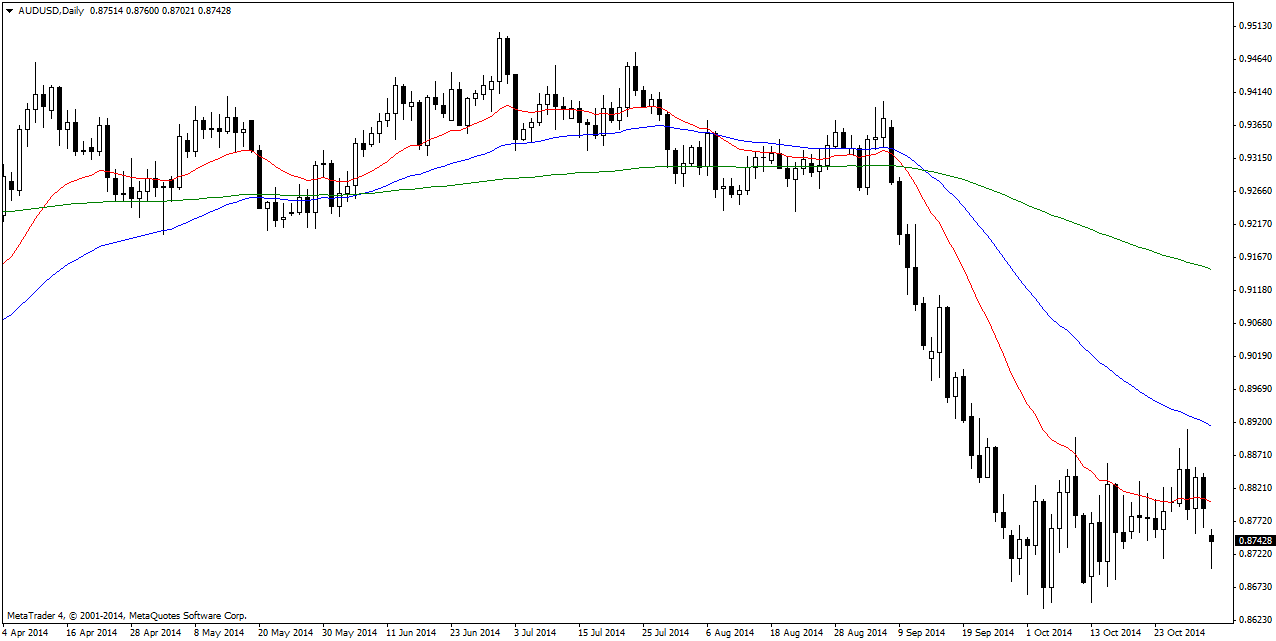Viewport: 1276px width, 641px height.
Task: Click the 0.95130 price axis label
Action: point(1254,26)
